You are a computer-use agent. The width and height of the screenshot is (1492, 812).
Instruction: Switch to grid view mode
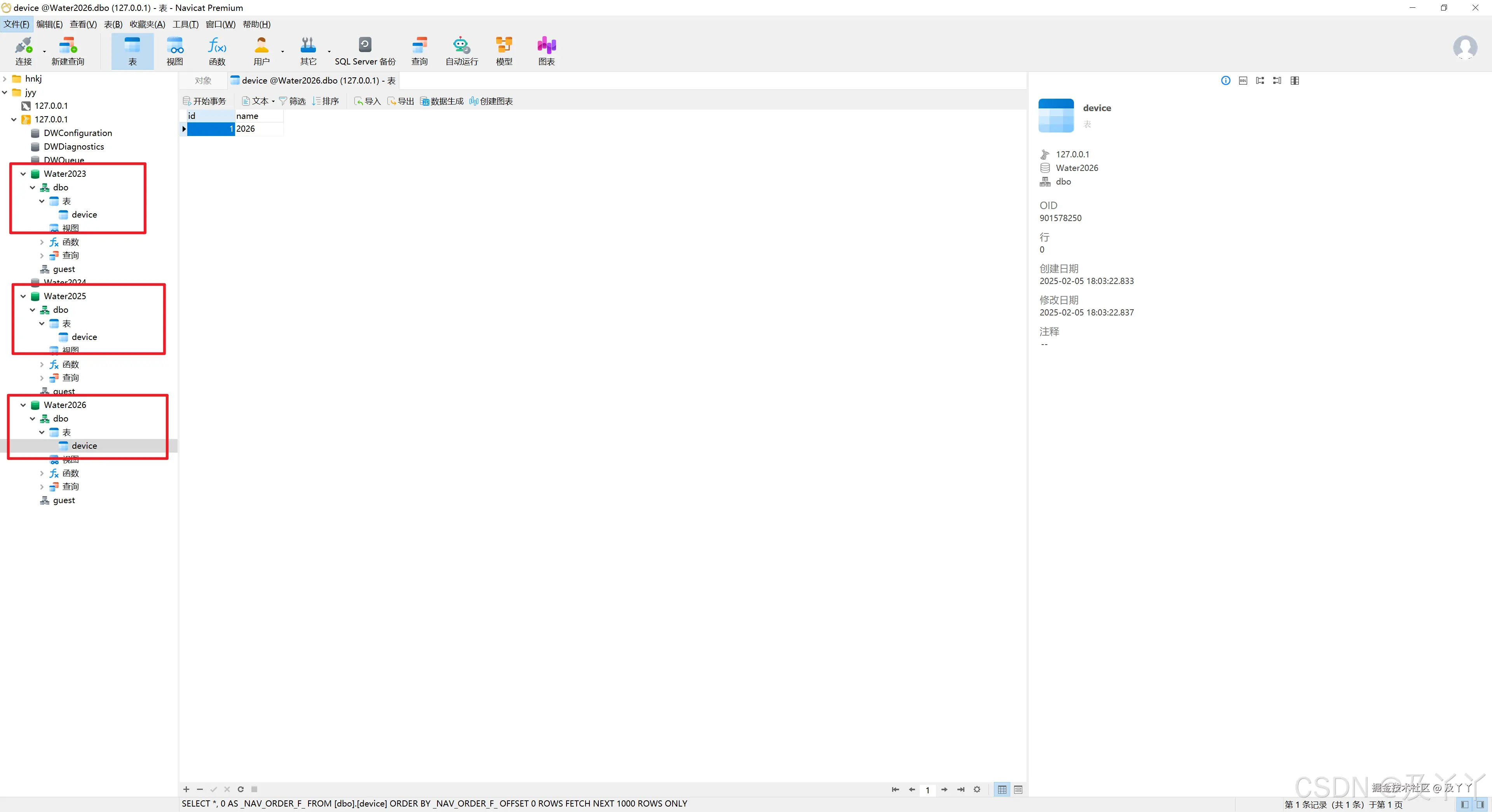(x=1002, y=789)
